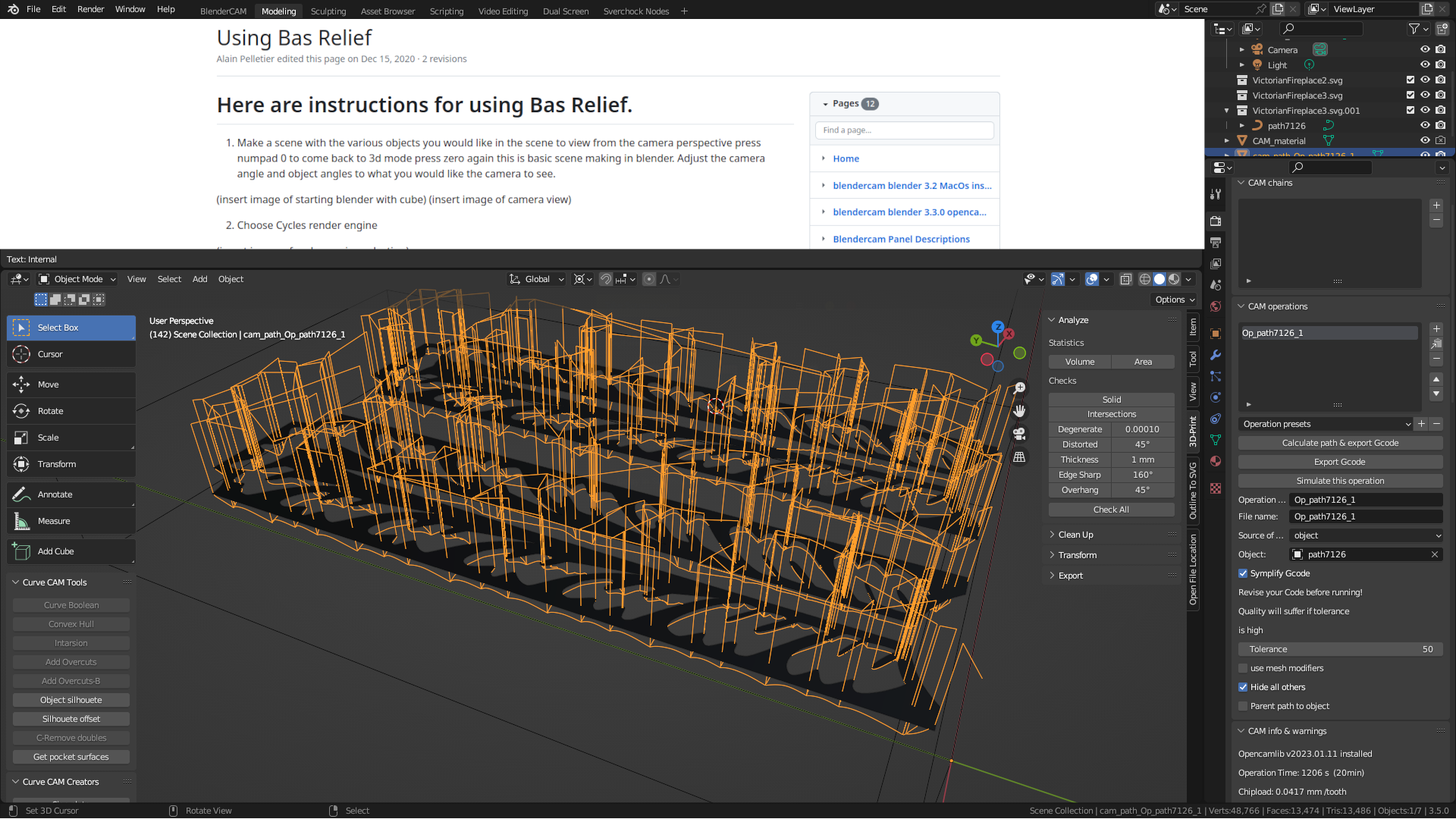Open Blendercam Panel Descriptions link
This screenshot has width=1456, height=819.
[x=901, y=239]
